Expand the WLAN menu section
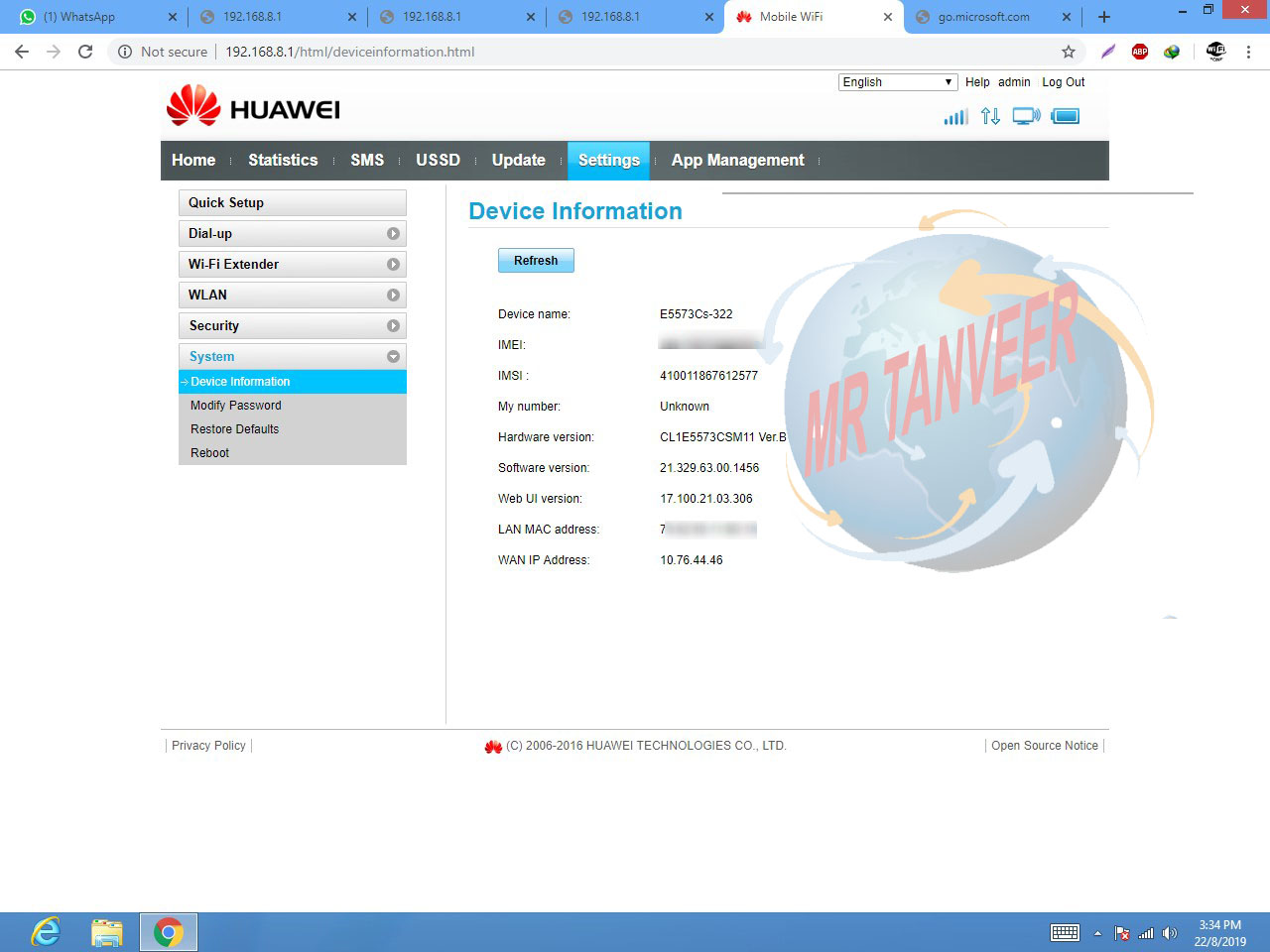The height and width of the screenshot is (952, 1270). [293, 296]
